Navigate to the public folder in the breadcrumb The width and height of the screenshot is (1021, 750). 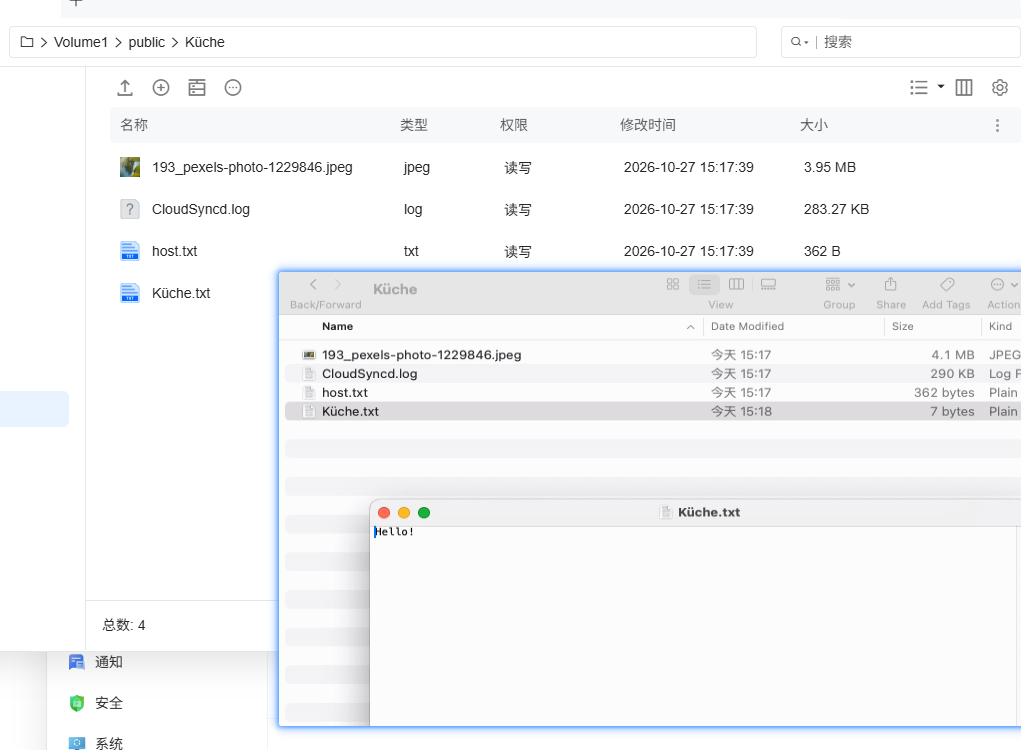147,42
